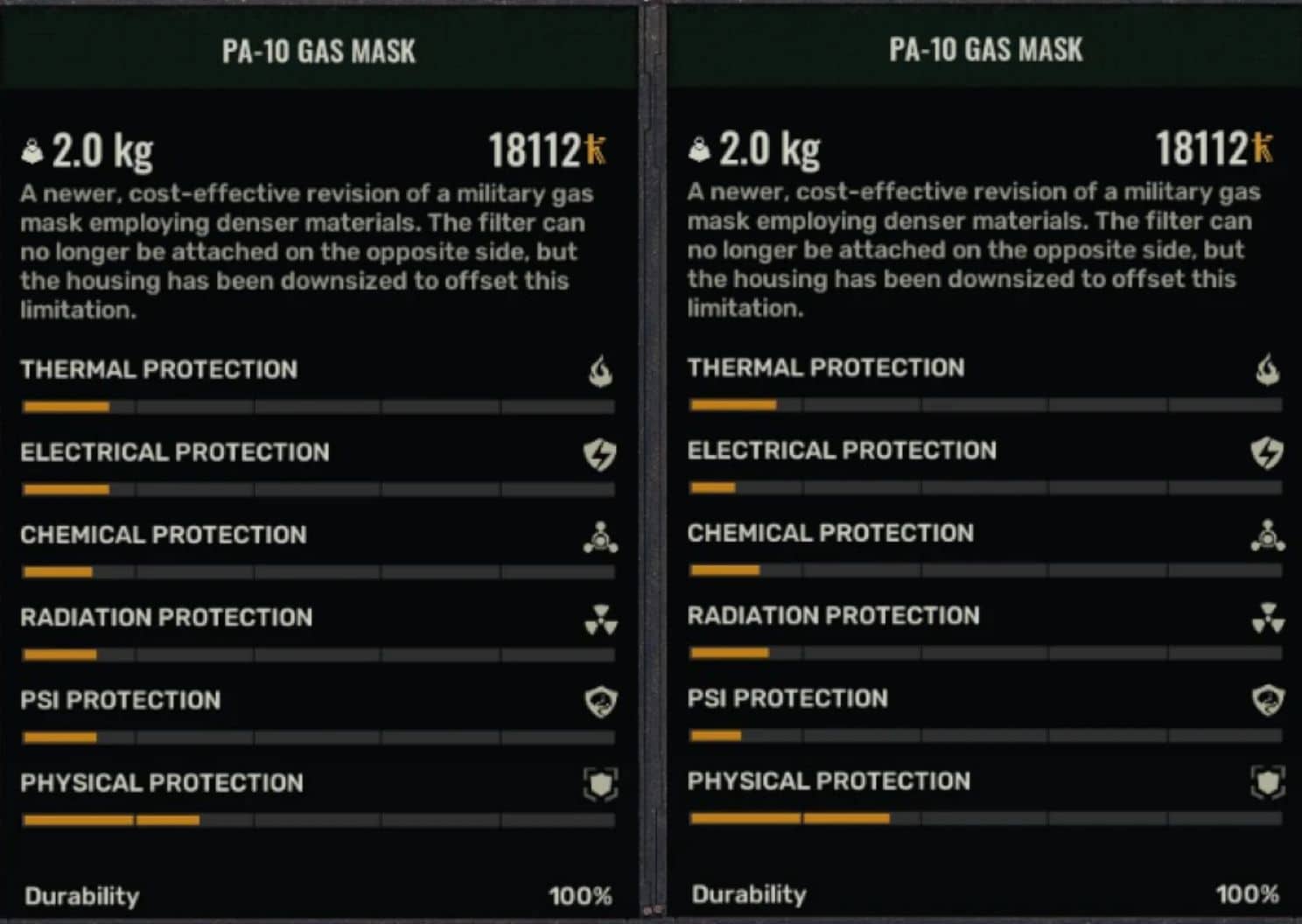Click the Durability label in left panel

tap(82, 896)
